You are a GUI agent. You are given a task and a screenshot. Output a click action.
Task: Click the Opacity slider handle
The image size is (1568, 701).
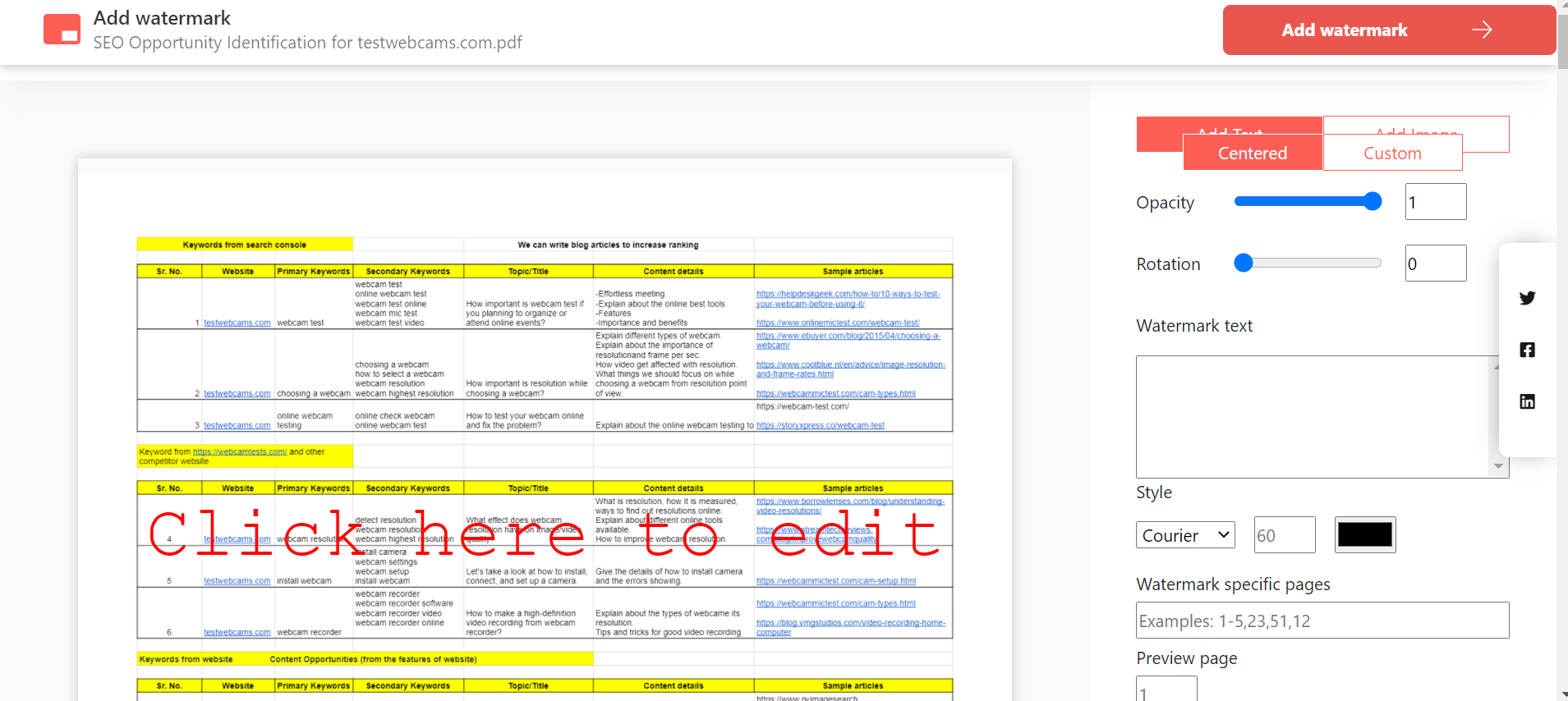(1373, 202)
